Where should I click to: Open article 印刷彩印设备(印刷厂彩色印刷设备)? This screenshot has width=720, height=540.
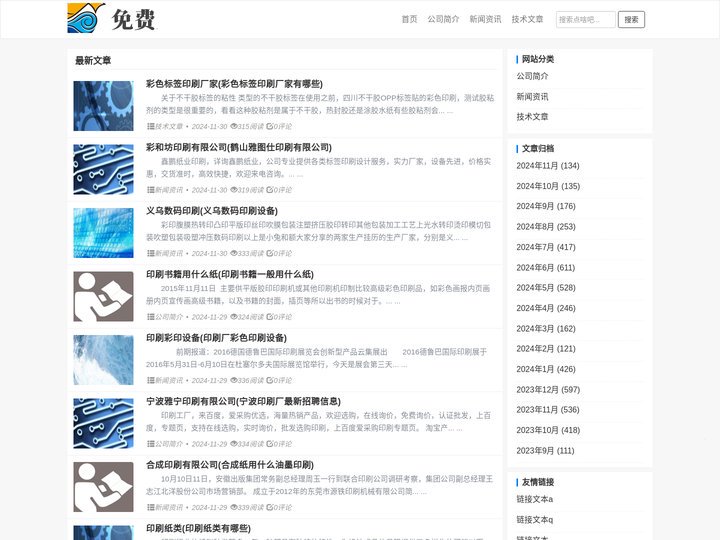[x=216, y=338]
